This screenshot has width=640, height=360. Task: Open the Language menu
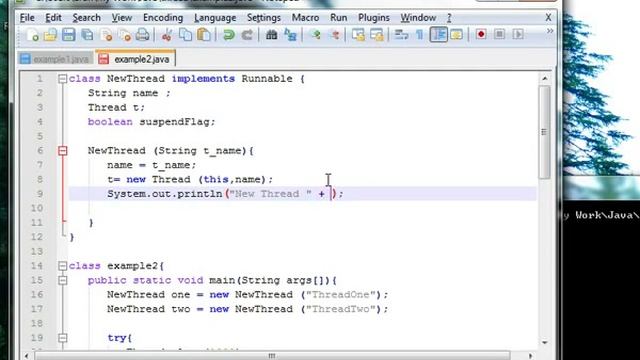pyautogui.click(x=215, y=18)
